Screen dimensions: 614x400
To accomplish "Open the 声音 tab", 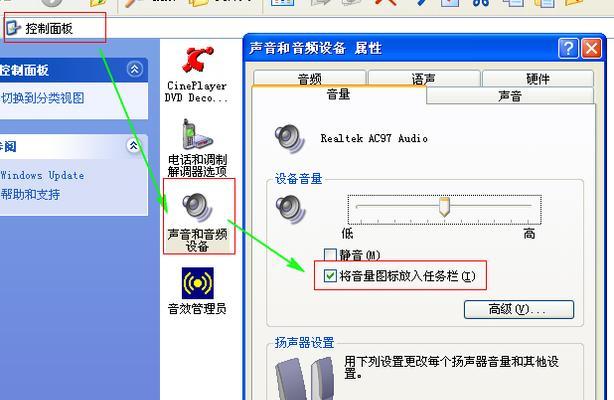I will click(509, 96).
